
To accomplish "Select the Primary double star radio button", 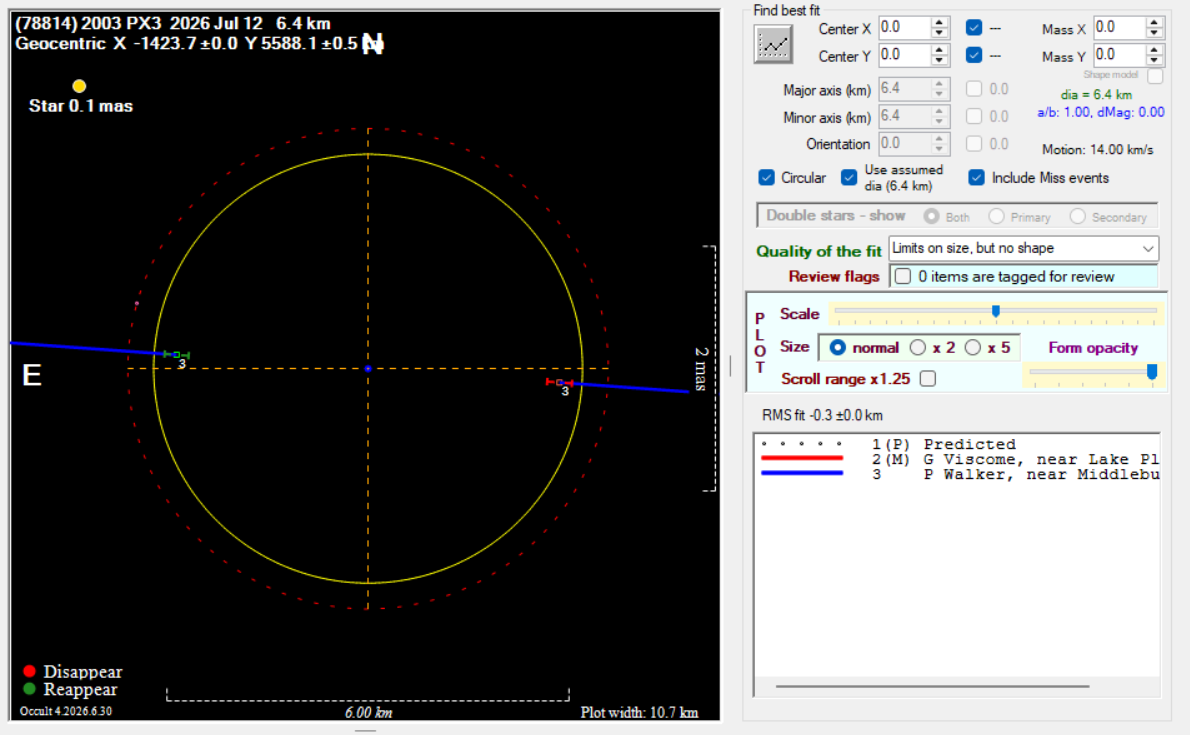I will pos(996,216).
